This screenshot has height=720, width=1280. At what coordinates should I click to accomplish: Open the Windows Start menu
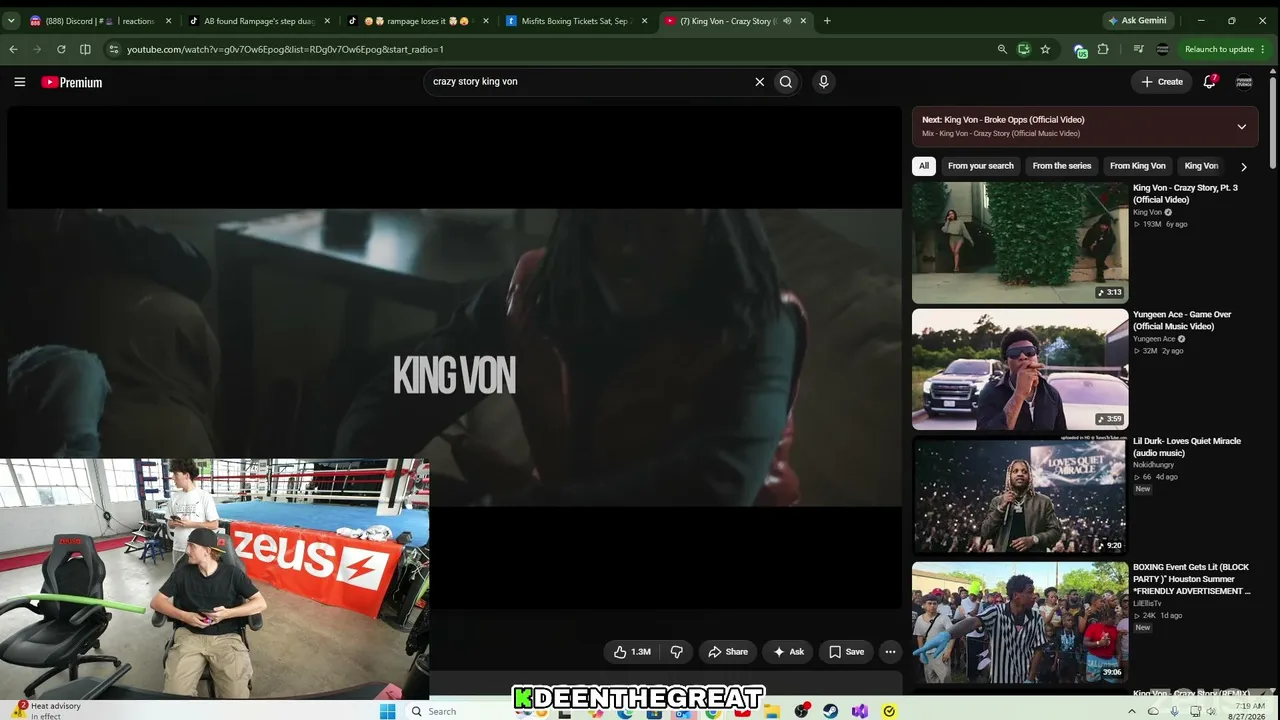[x=388, y=712]
